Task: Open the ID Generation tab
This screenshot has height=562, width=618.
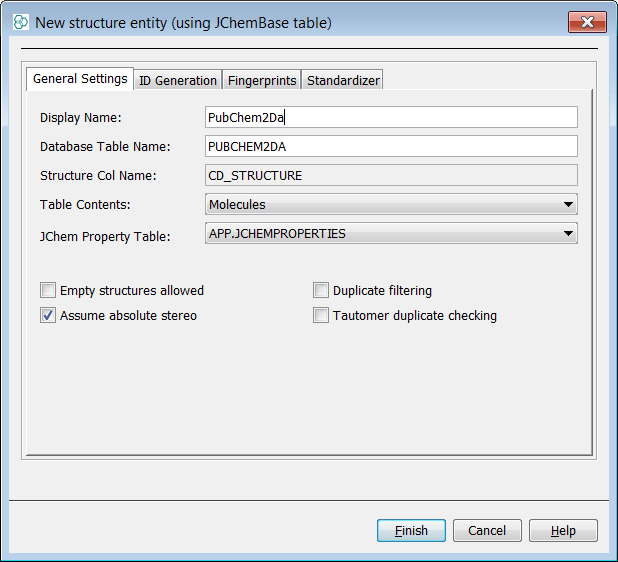Action: coord(177,80)
